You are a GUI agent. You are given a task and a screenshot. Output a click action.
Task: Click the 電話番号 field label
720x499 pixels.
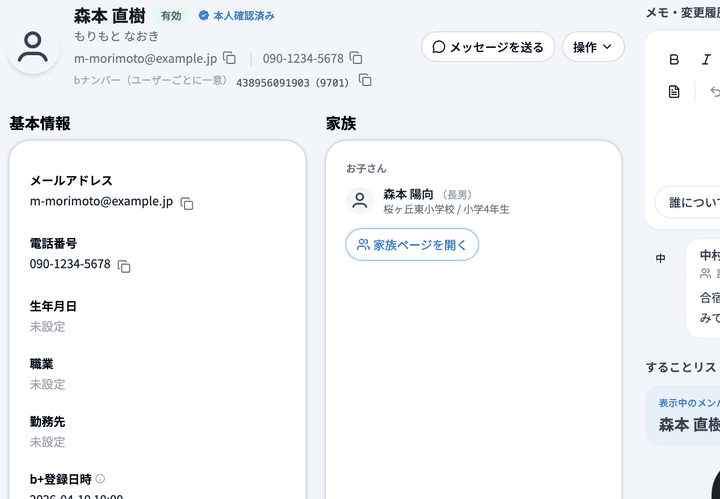(x=53, y=243)
